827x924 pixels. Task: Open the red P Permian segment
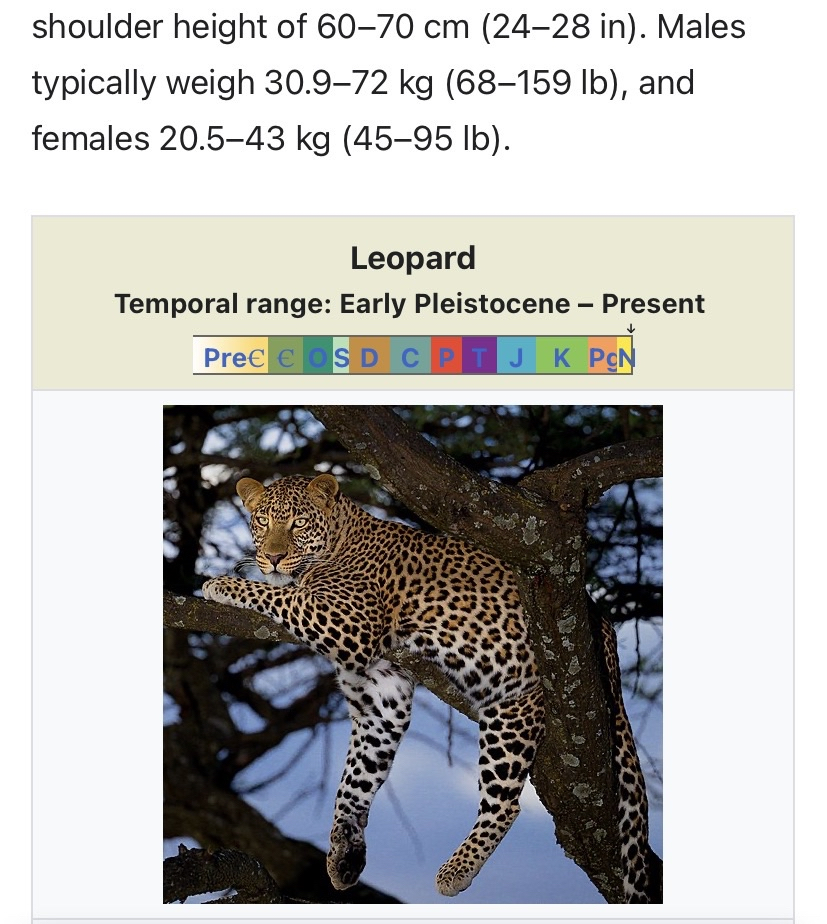point(446,358)
